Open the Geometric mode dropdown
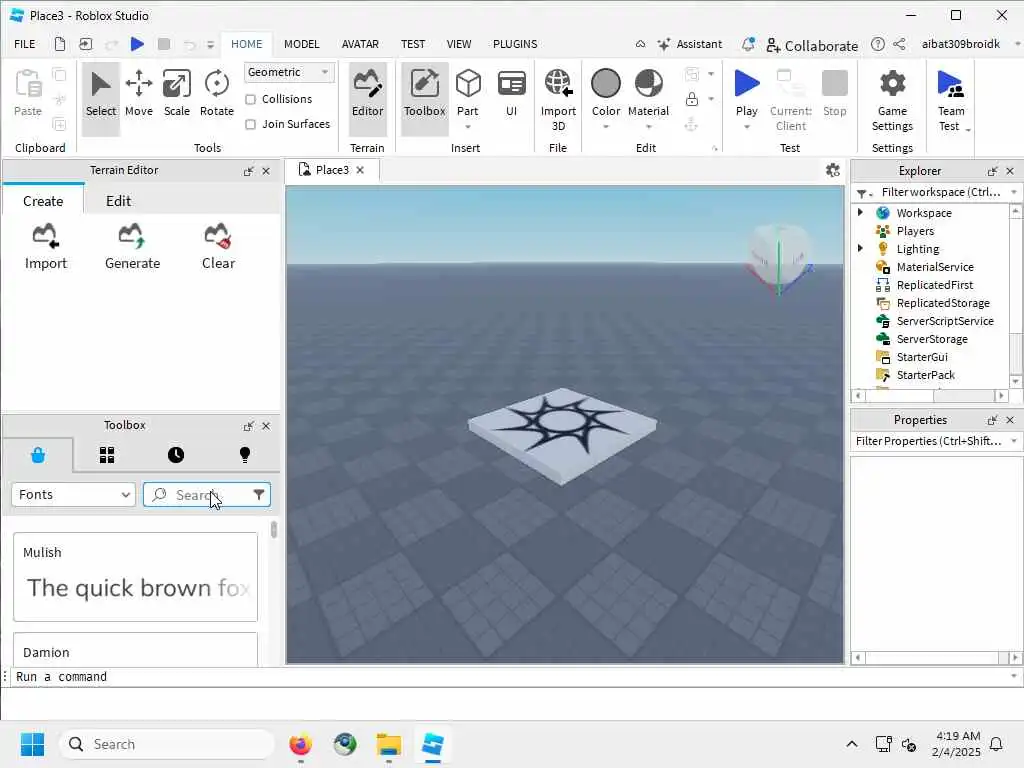This screenshot has width=1024, height=768. [289, 72]
